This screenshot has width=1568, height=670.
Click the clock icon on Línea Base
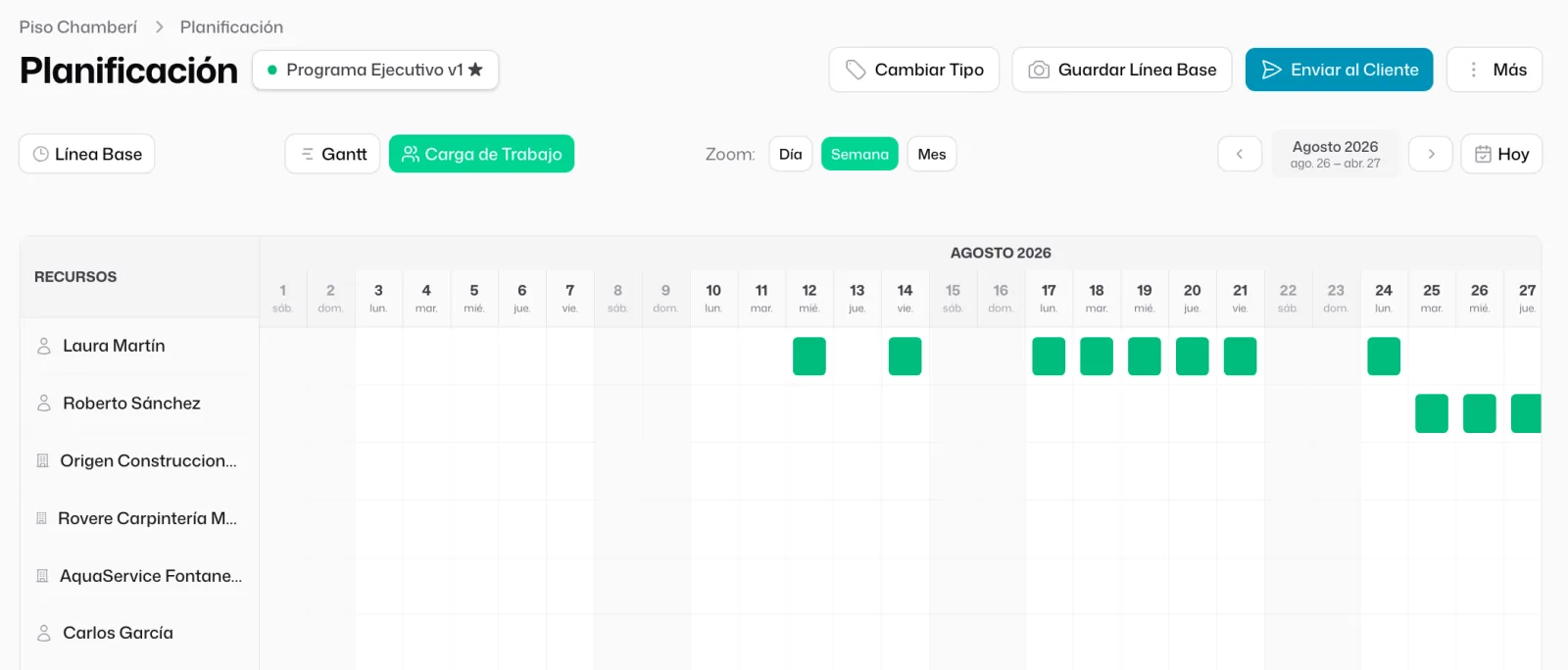point(41,154)
